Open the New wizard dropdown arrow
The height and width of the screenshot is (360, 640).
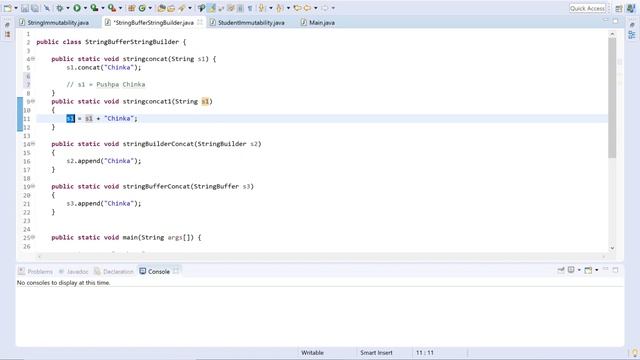pyautogui.click(x=16, y=8)
